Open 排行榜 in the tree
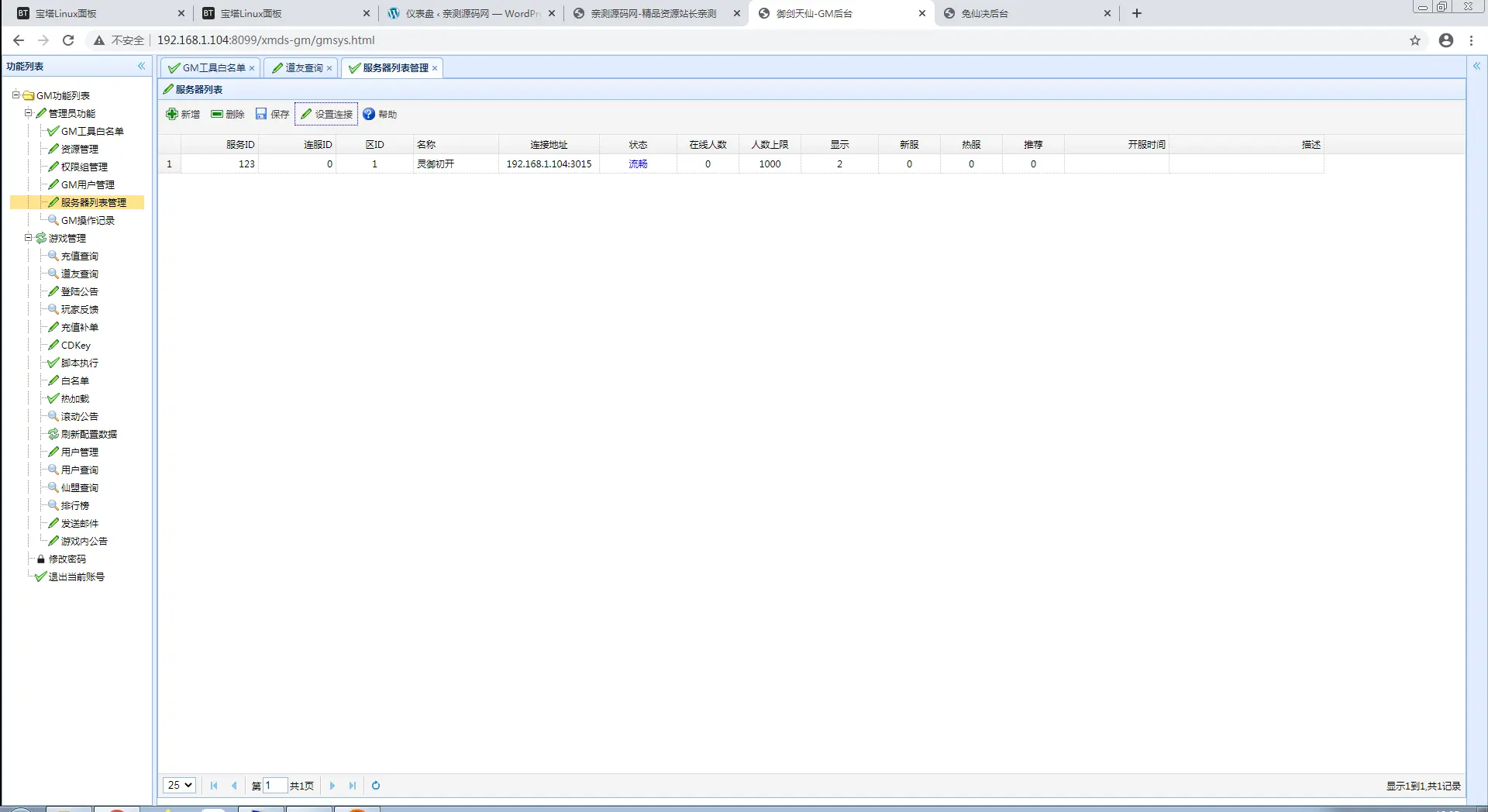This screenshot has width=1488, height=812. click(x=74, y=505)
